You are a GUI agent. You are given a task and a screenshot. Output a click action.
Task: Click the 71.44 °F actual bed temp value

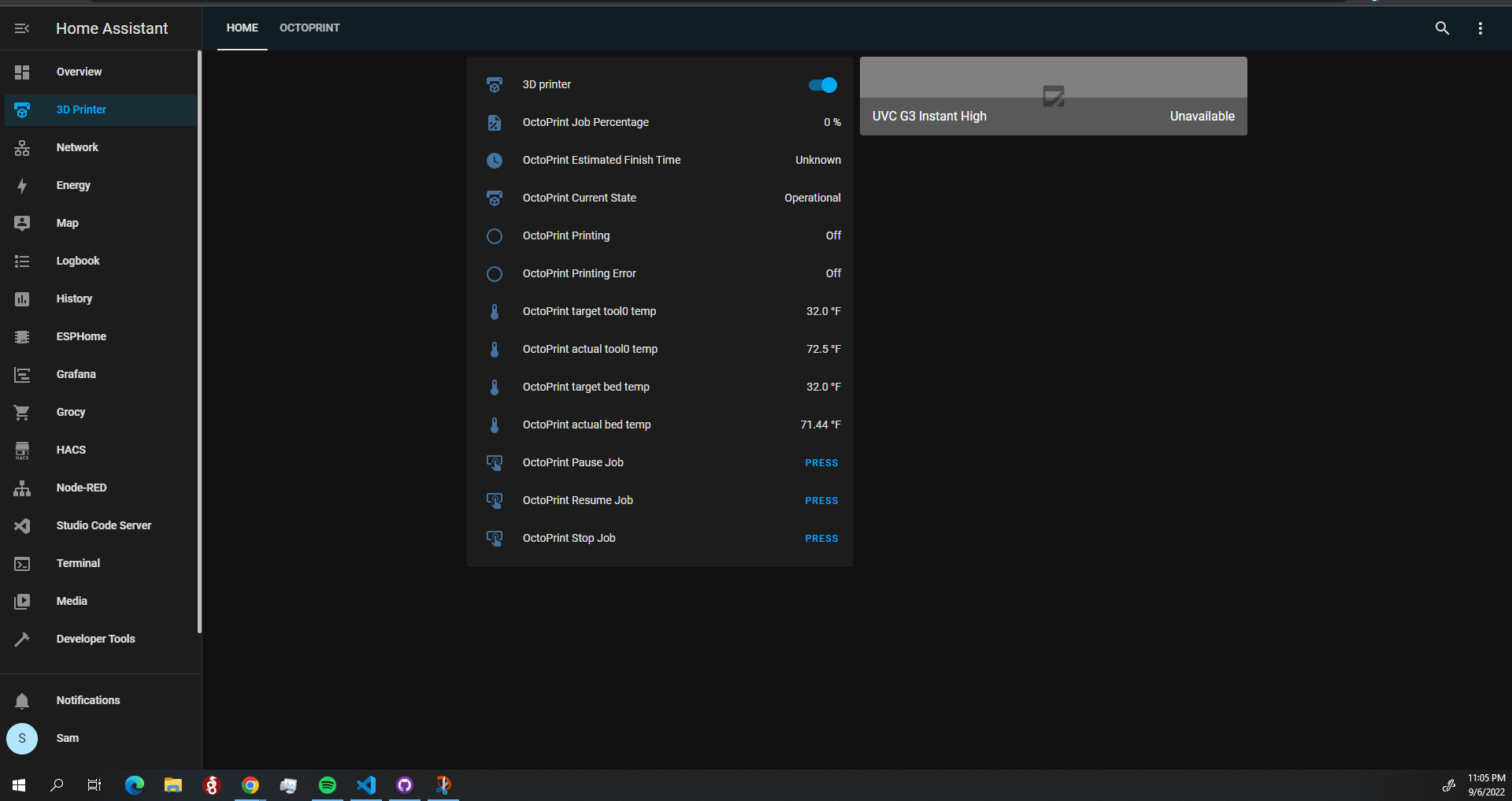pyautogui.click(x=821, y=425)
